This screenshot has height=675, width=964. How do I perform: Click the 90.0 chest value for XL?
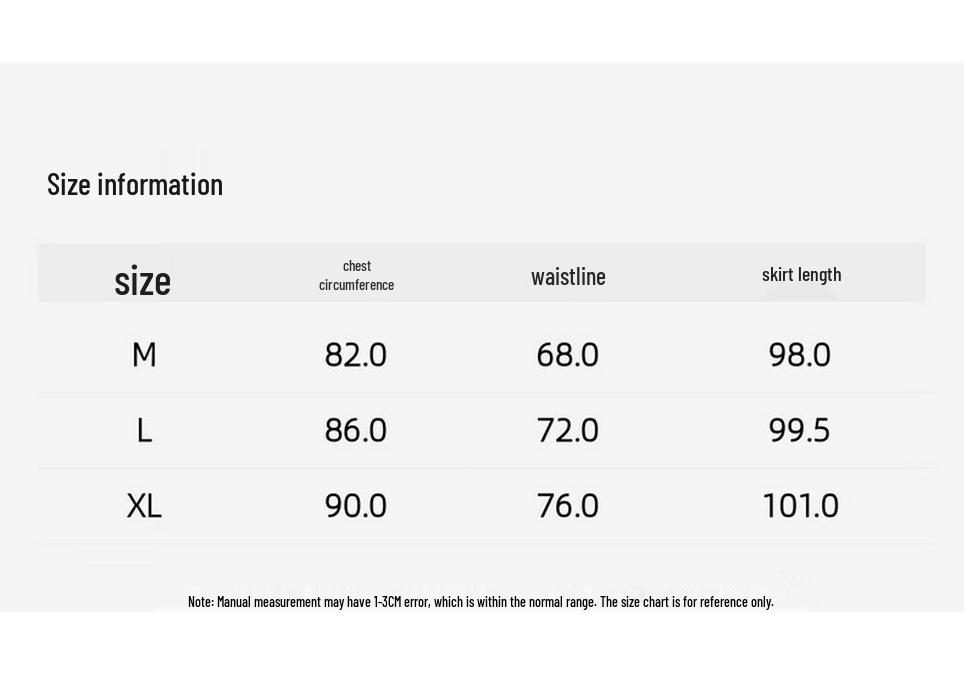coord(355,505)
